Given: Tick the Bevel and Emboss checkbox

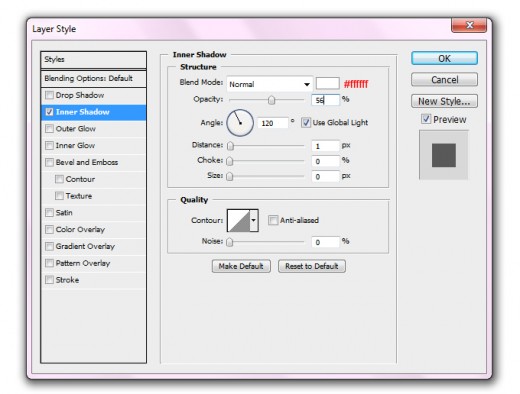Looking at the screenshot, I should (x=49, y=162).
